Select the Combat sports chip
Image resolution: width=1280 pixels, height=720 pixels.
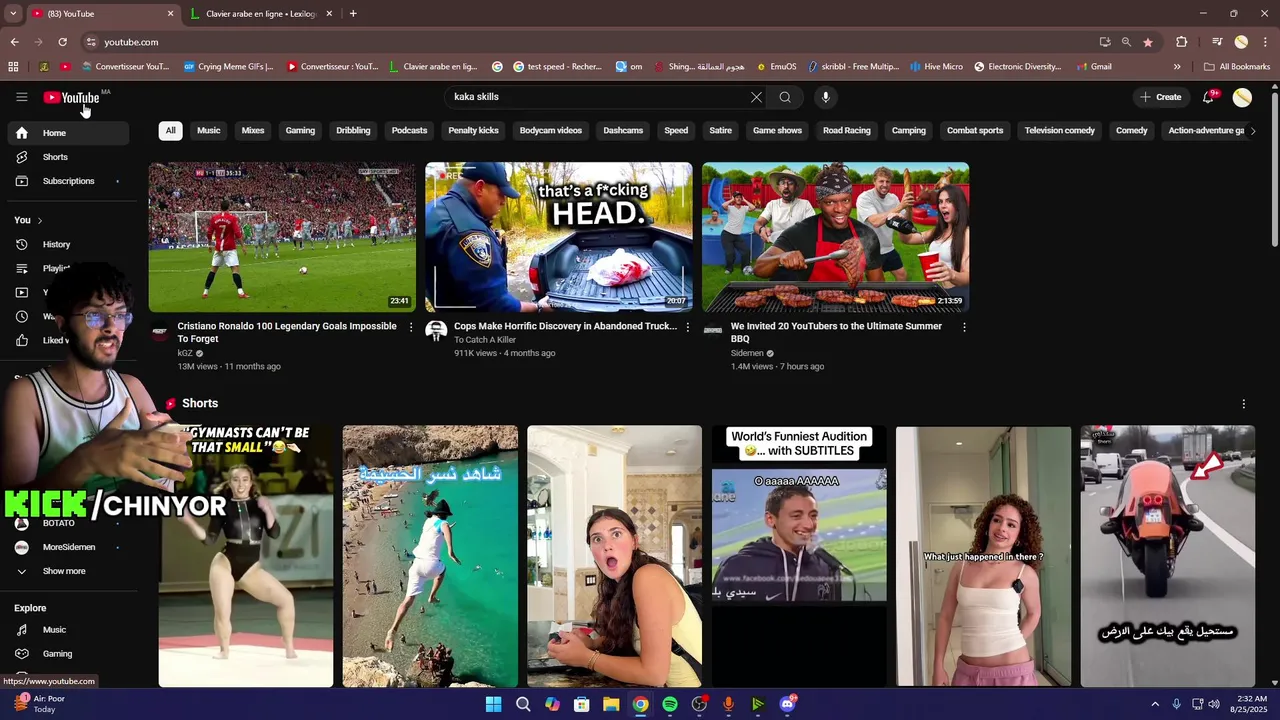coord(975,131)
